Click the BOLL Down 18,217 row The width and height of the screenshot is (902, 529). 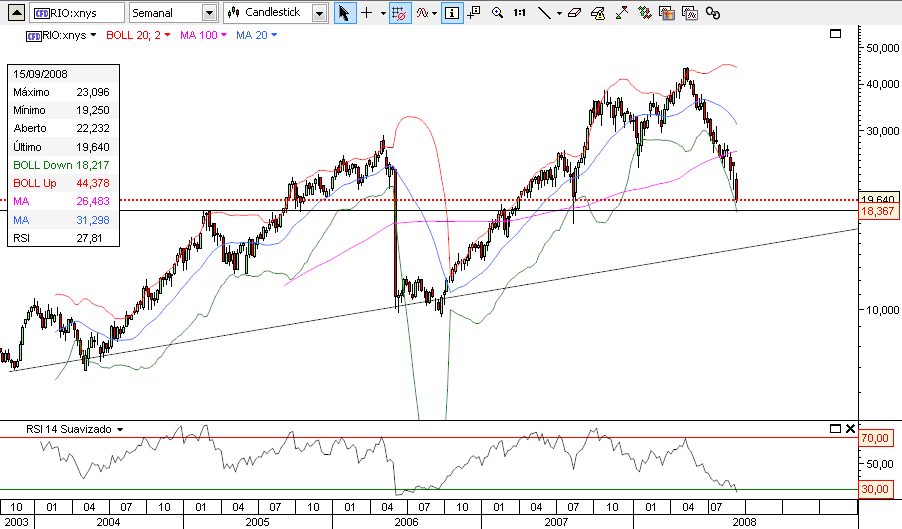click(x=63, y=165)
